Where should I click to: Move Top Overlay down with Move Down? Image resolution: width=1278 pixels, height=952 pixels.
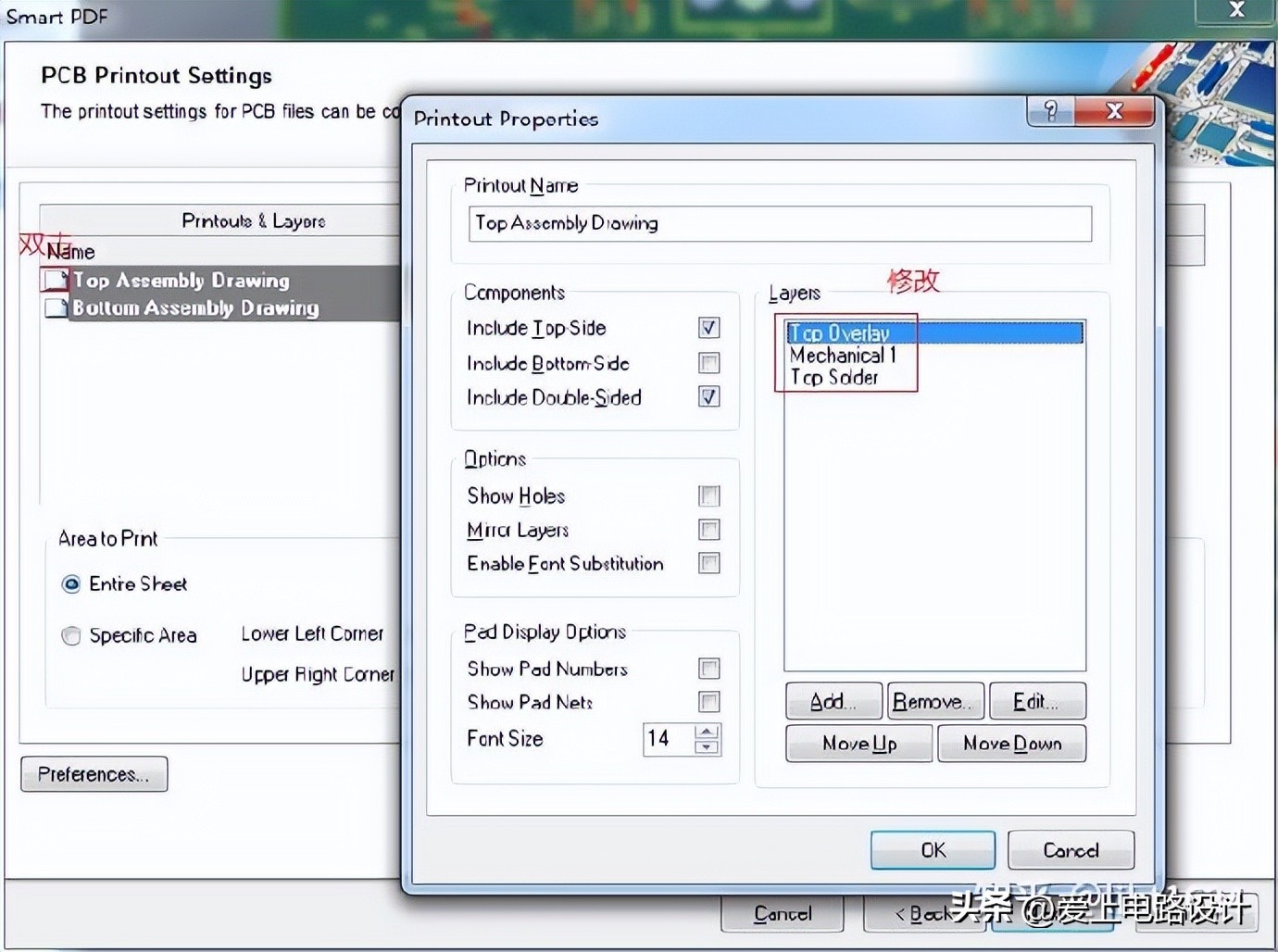pos(1011,744)
